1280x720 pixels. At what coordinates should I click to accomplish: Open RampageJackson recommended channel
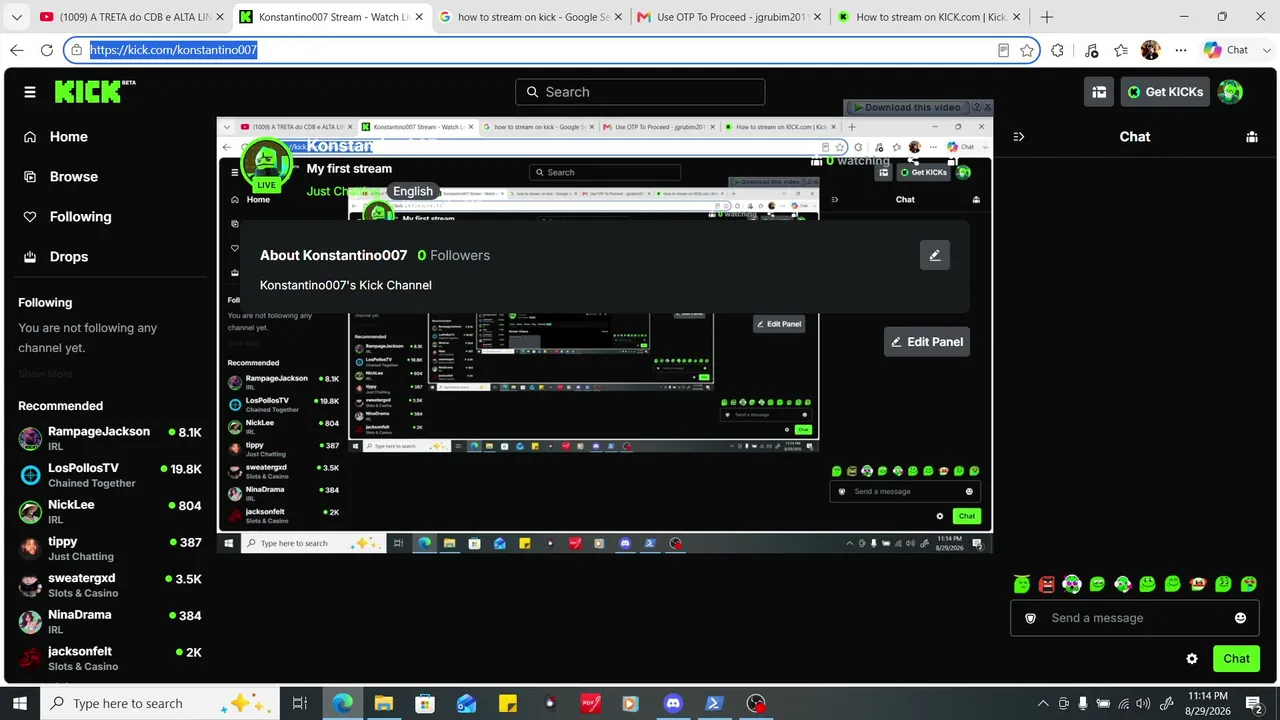click(x=110, y=438)
